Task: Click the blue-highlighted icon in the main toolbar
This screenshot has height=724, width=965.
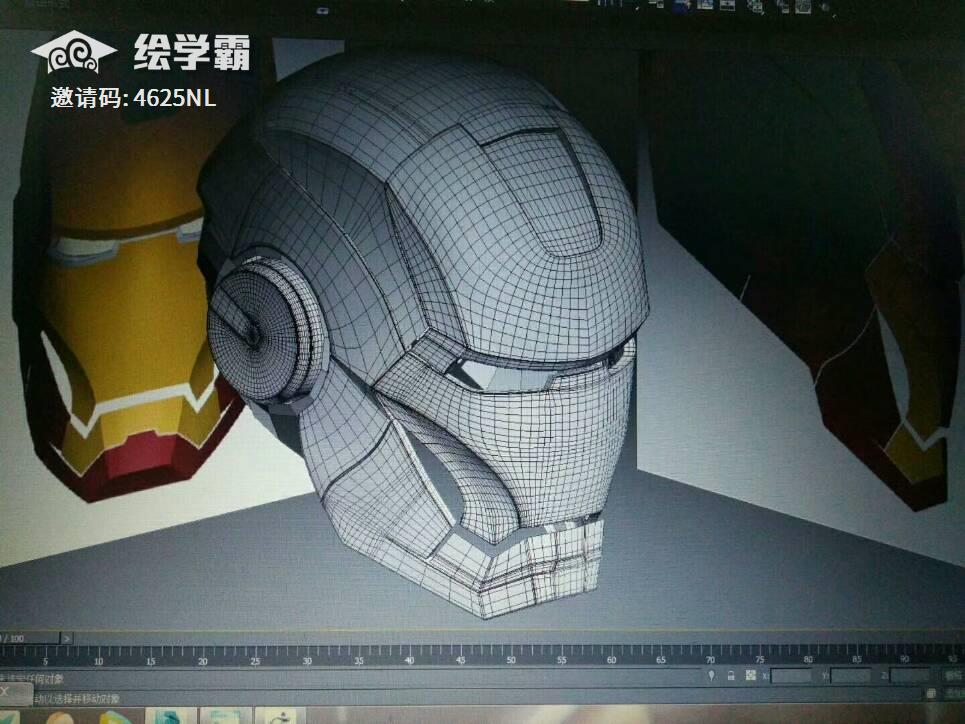Action: click(682, 6)
